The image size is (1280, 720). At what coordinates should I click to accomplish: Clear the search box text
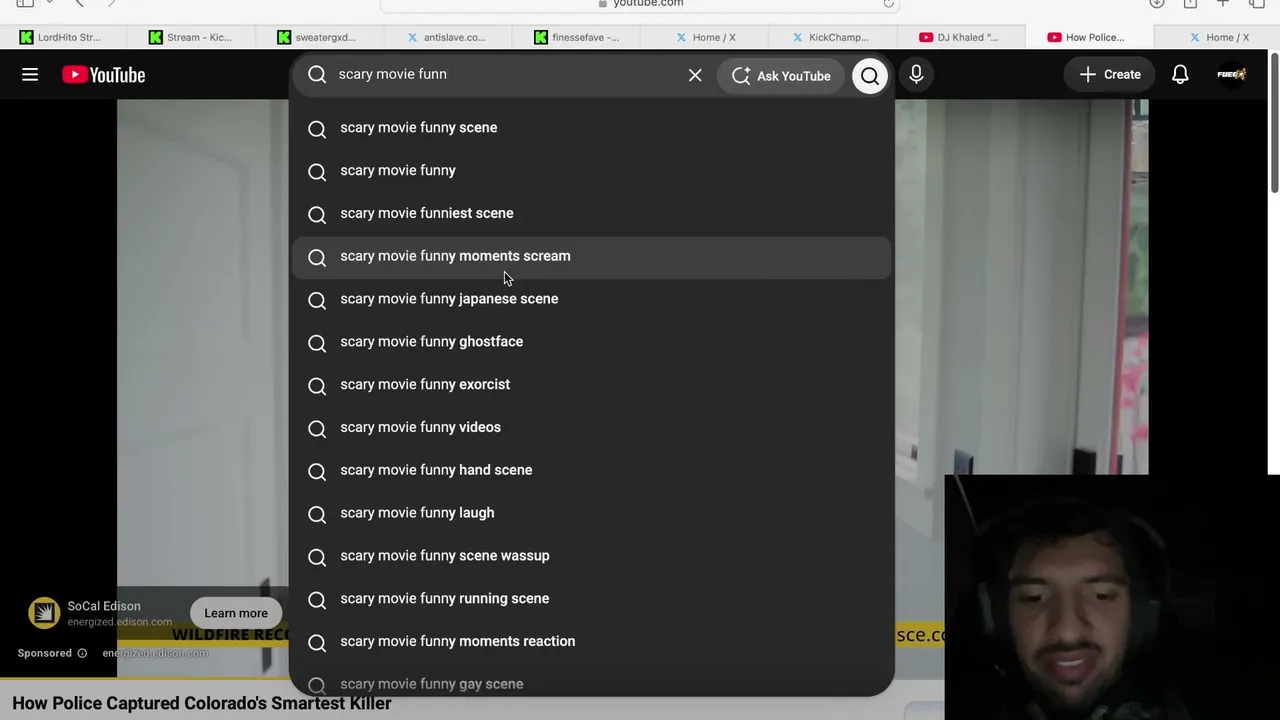[x=695, y=75]
